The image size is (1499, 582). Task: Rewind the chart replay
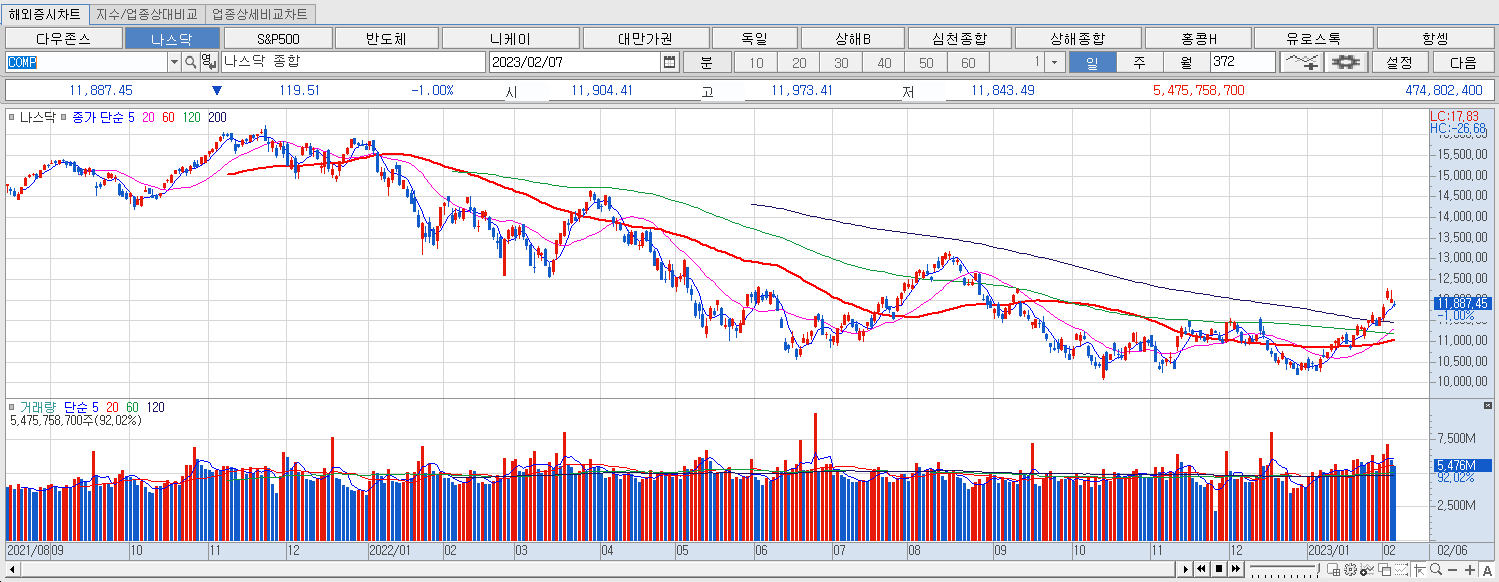tap(1202, 569)
